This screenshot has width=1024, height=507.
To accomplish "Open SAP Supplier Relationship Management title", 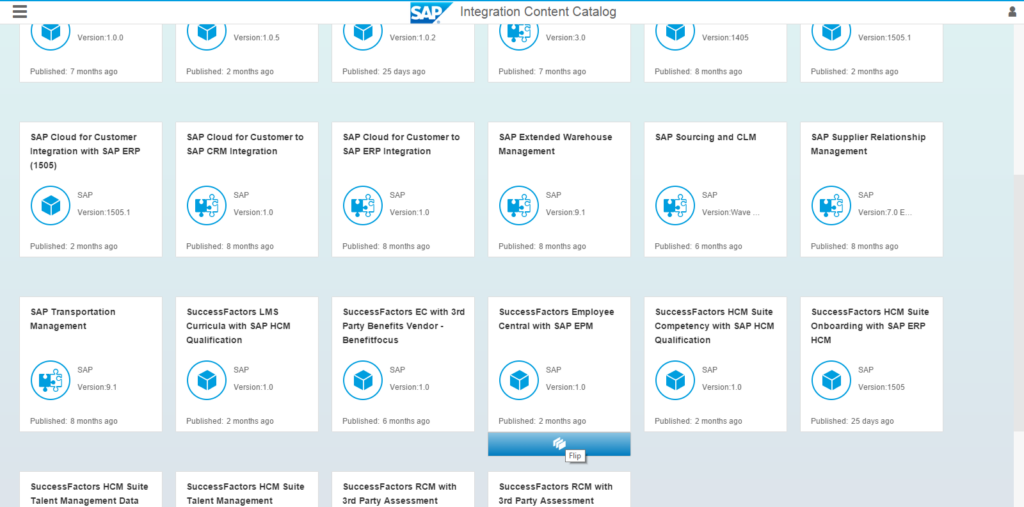I will tap(868, 144).
